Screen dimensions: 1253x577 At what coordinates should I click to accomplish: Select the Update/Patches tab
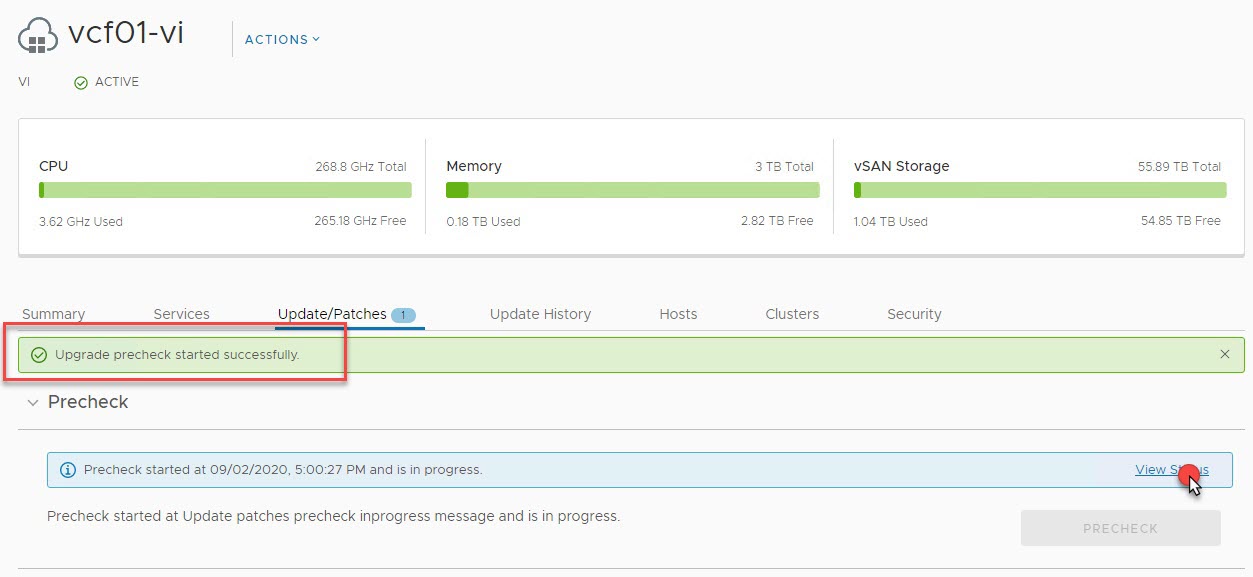[332, 314]
